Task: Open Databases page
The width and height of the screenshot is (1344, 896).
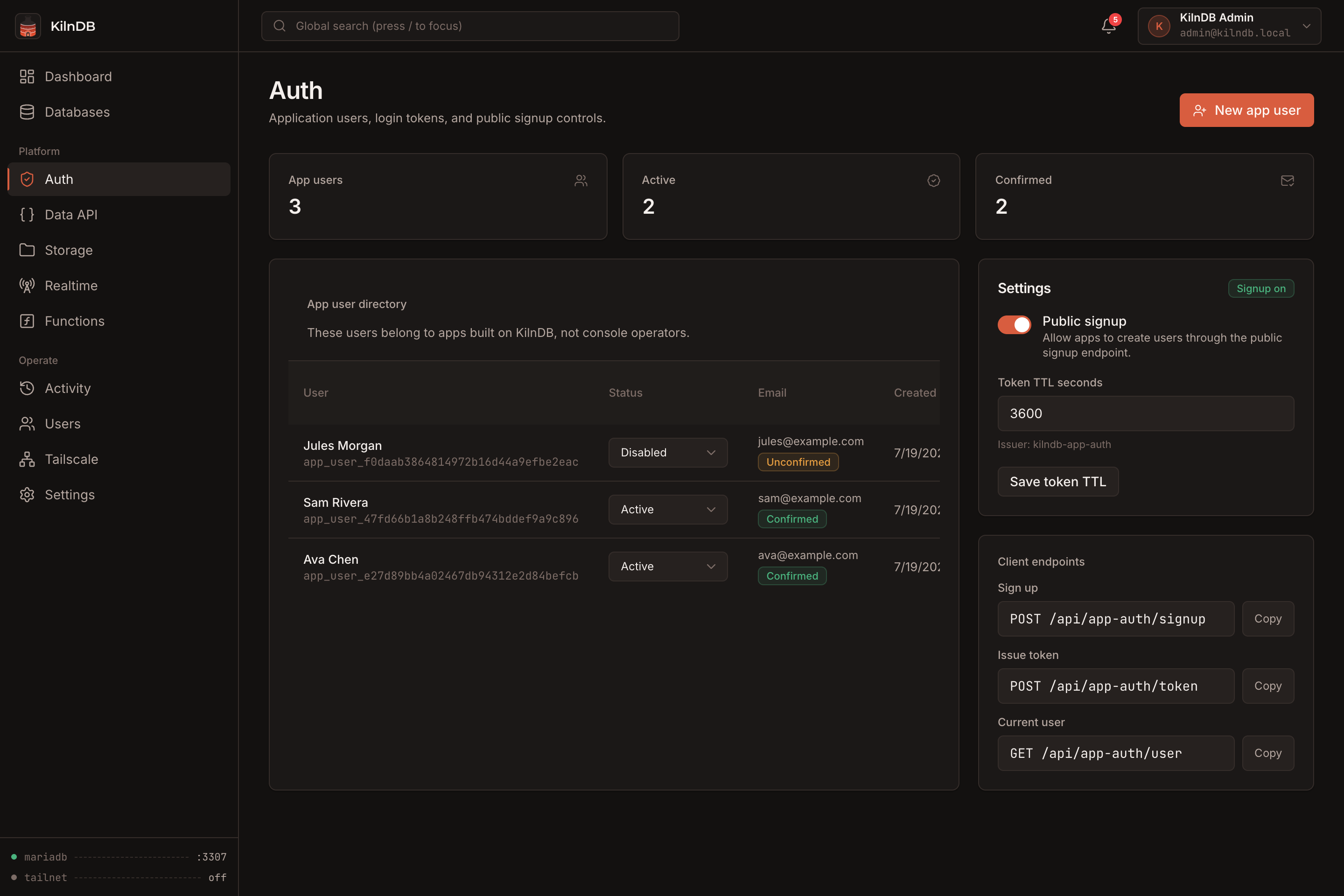Action: click(119, 112)
